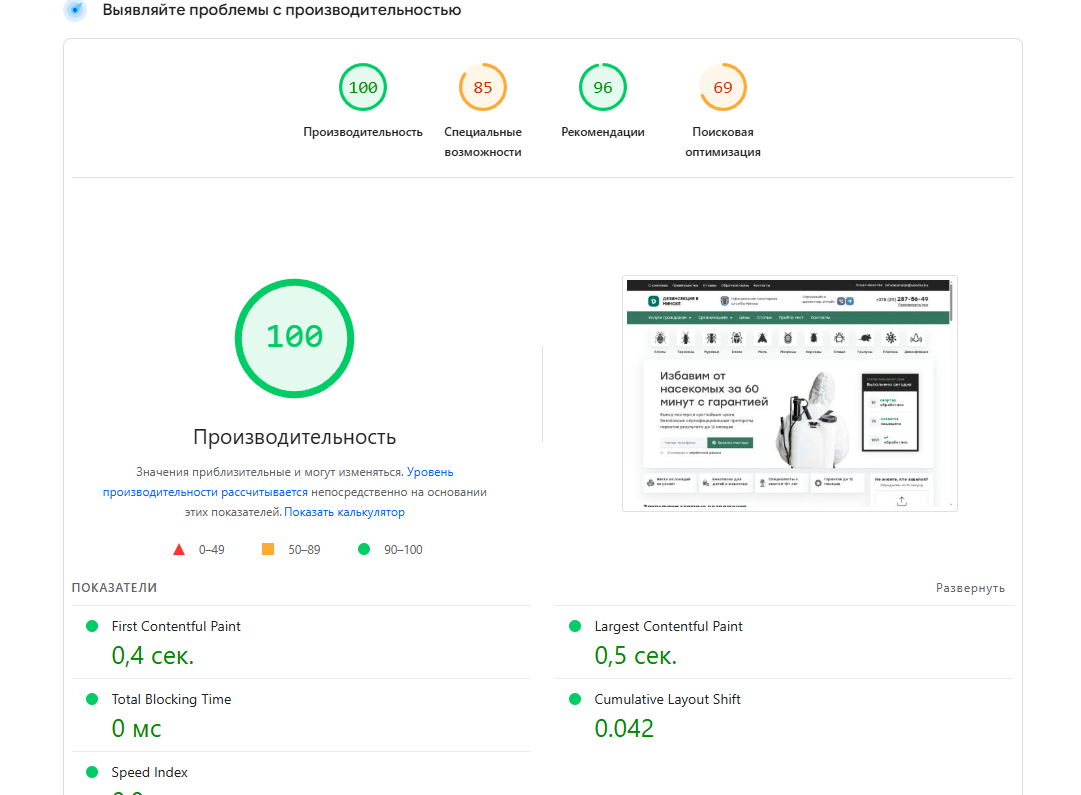Click the blue radar icon beside heading
The image size is (1081, 795).
(x=75, y=10)
